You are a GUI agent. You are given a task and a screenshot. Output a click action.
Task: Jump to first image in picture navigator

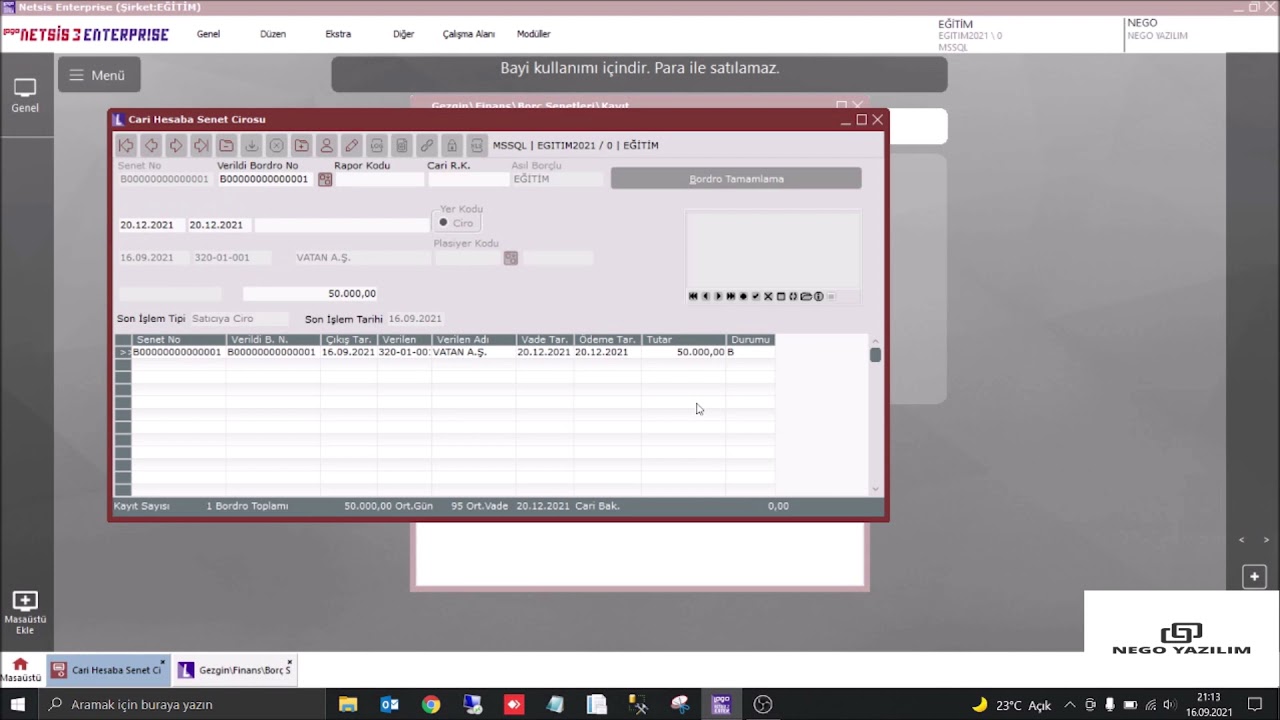pyautogui.click(x=693, y=296)
